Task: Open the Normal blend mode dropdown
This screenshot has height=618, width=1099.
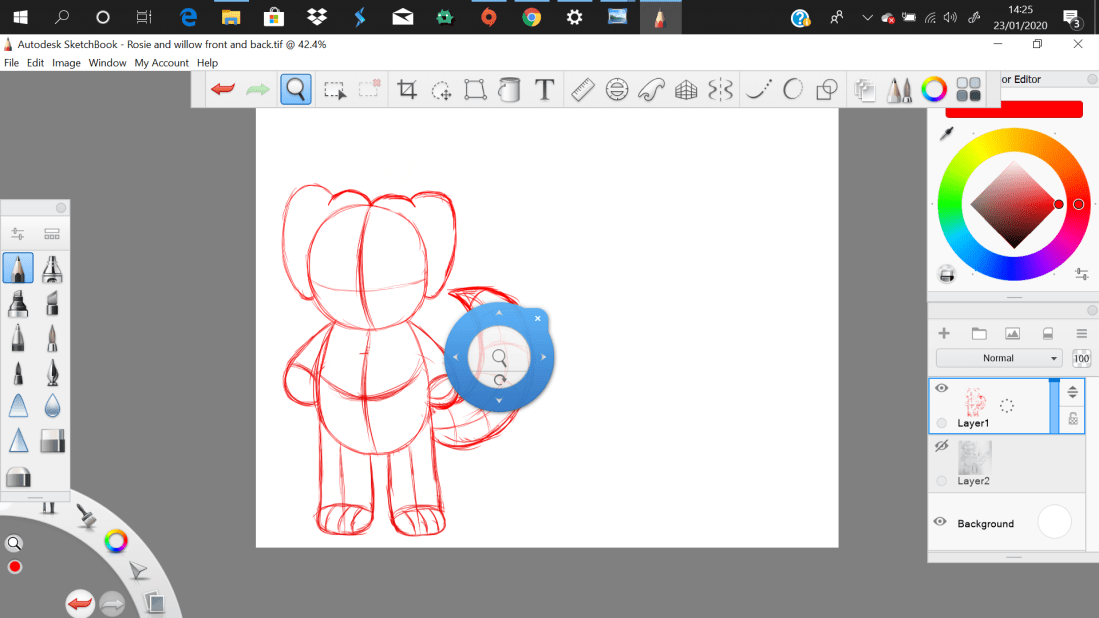Action: 999,358
